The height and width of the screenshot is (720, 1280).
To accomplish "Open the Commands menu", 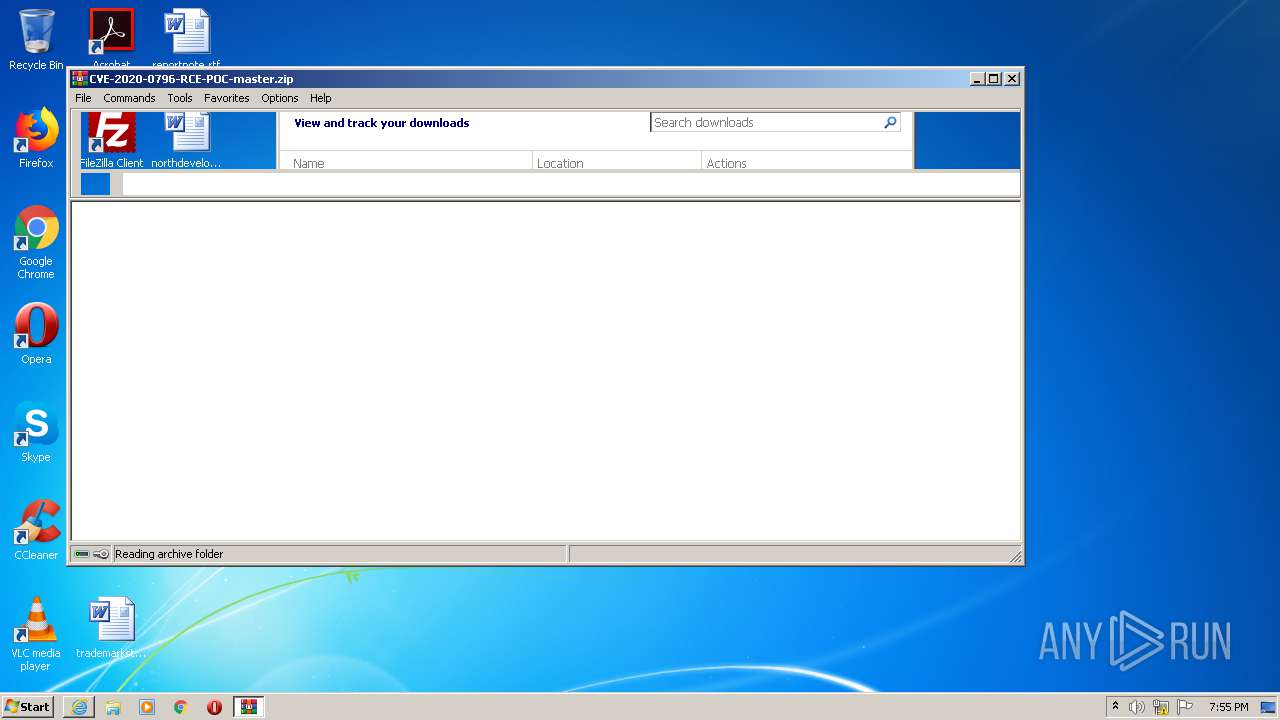I will click(129, 98).
